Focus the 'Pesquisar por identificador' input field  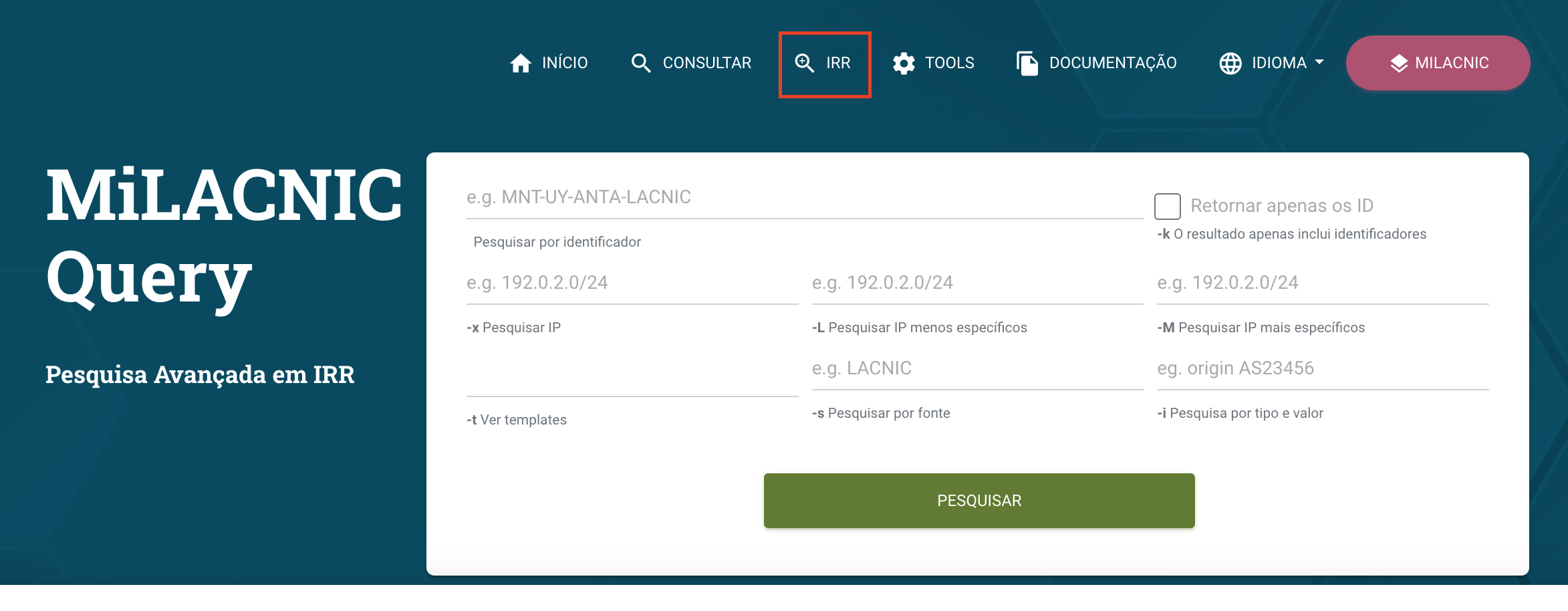[804, 198]
